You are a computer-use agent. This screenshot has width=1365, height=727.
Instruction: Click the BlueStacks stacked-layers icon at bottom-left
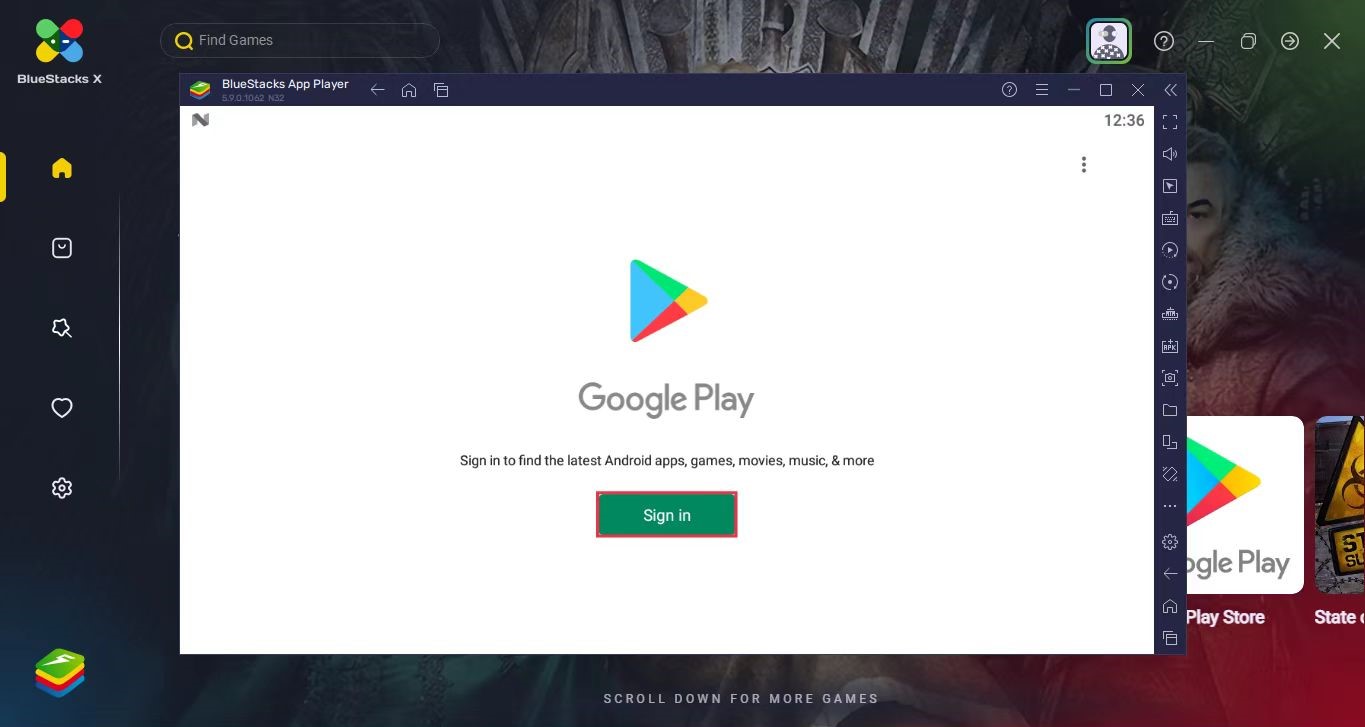[x=60, y=673]
